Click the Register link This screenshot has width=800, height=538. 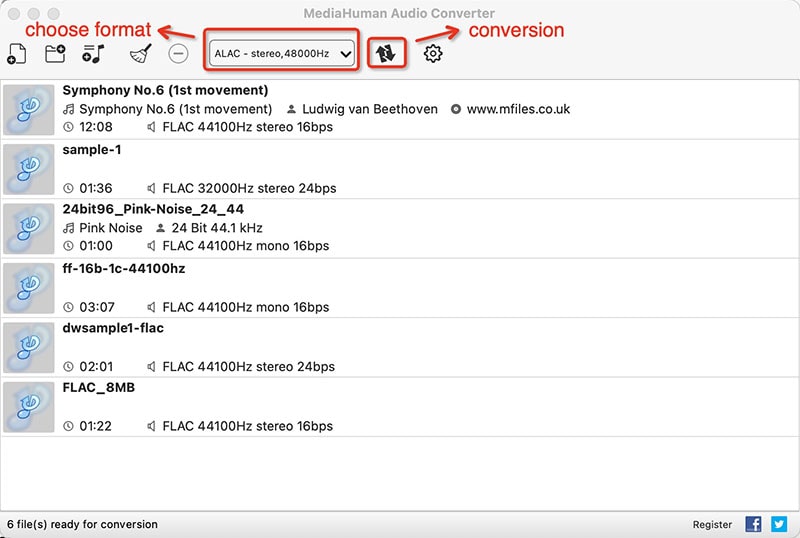coord(712,524)
